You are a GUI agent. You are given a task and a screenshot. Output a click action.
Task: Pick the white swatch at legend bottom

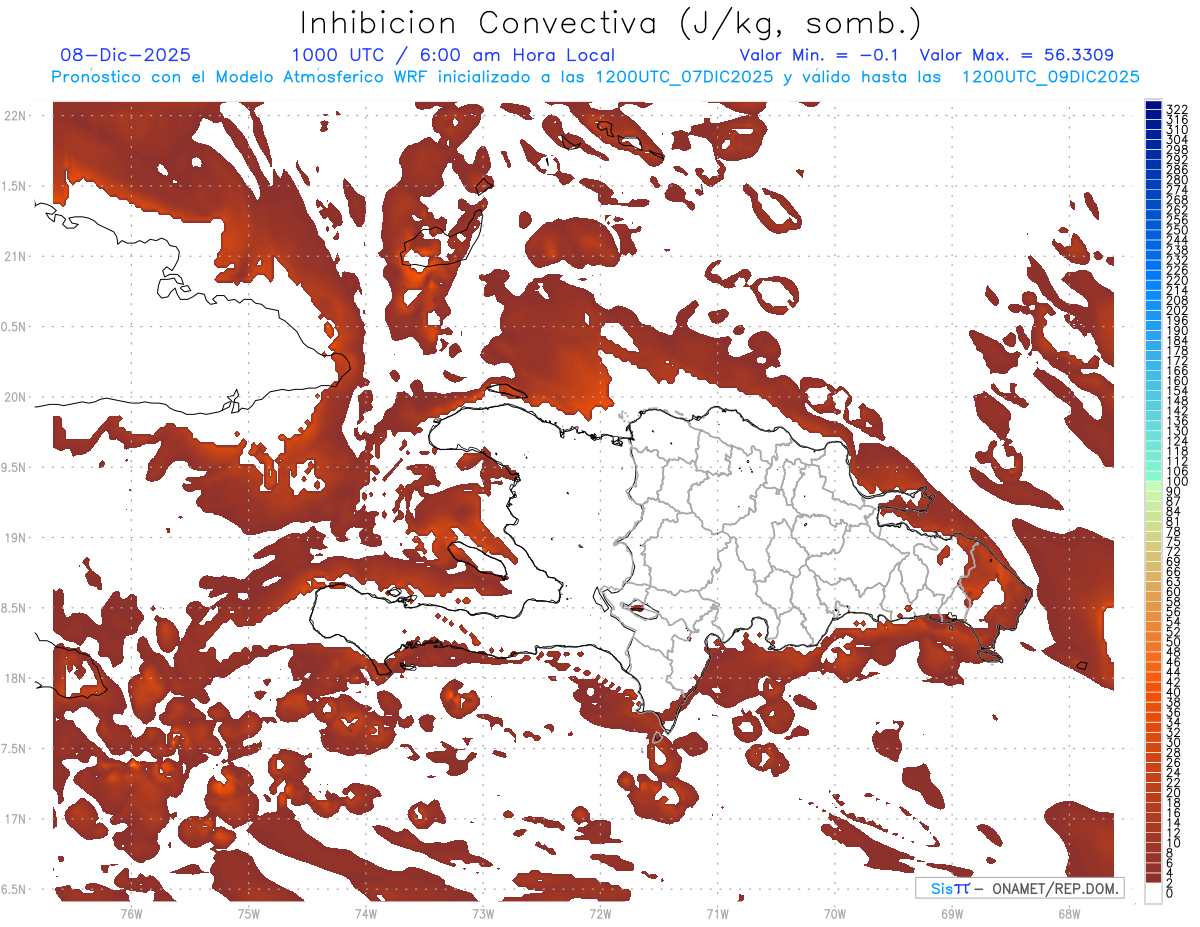(x=1153, y=894)
